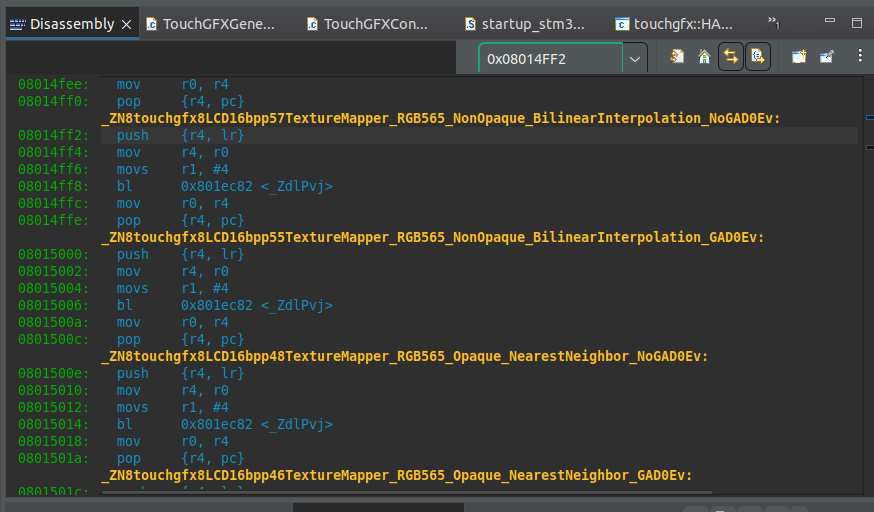874x512 pixels.
Task: Expand the address location dropdown
Action: click(x=635, y=58)
